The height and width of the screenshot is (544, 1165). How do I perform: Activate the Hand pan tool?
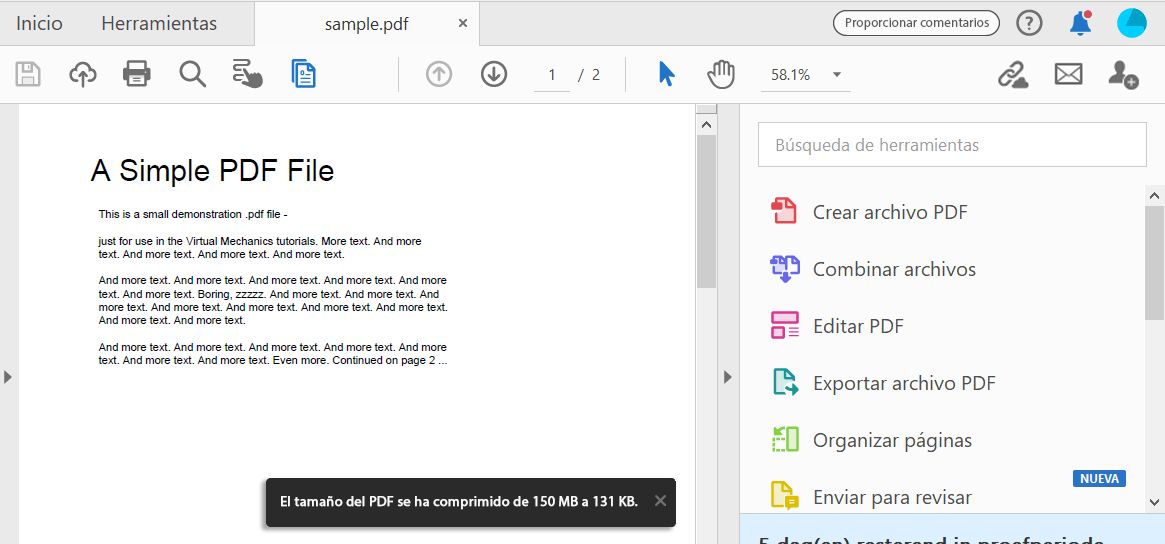click(721, 74)
